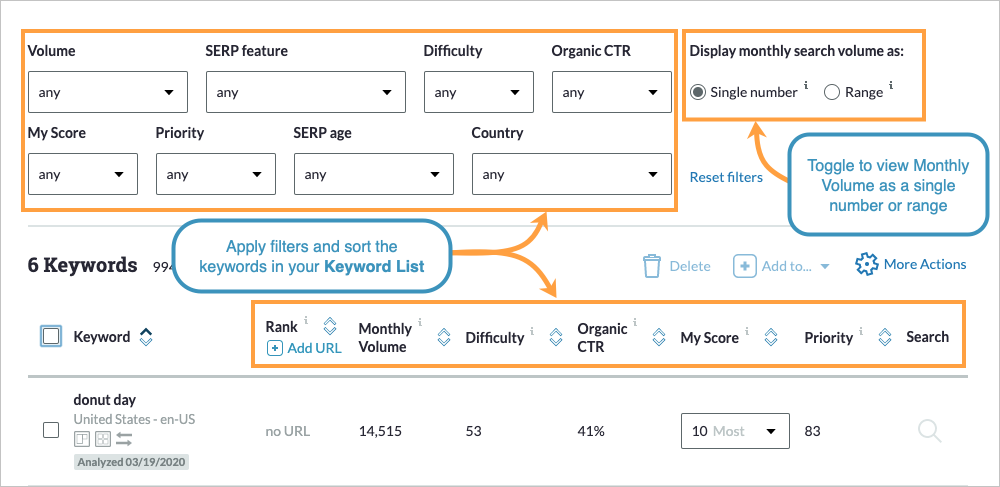
Task: Sort keywords by Organic CTR arrows
Action: pos(658,338)
